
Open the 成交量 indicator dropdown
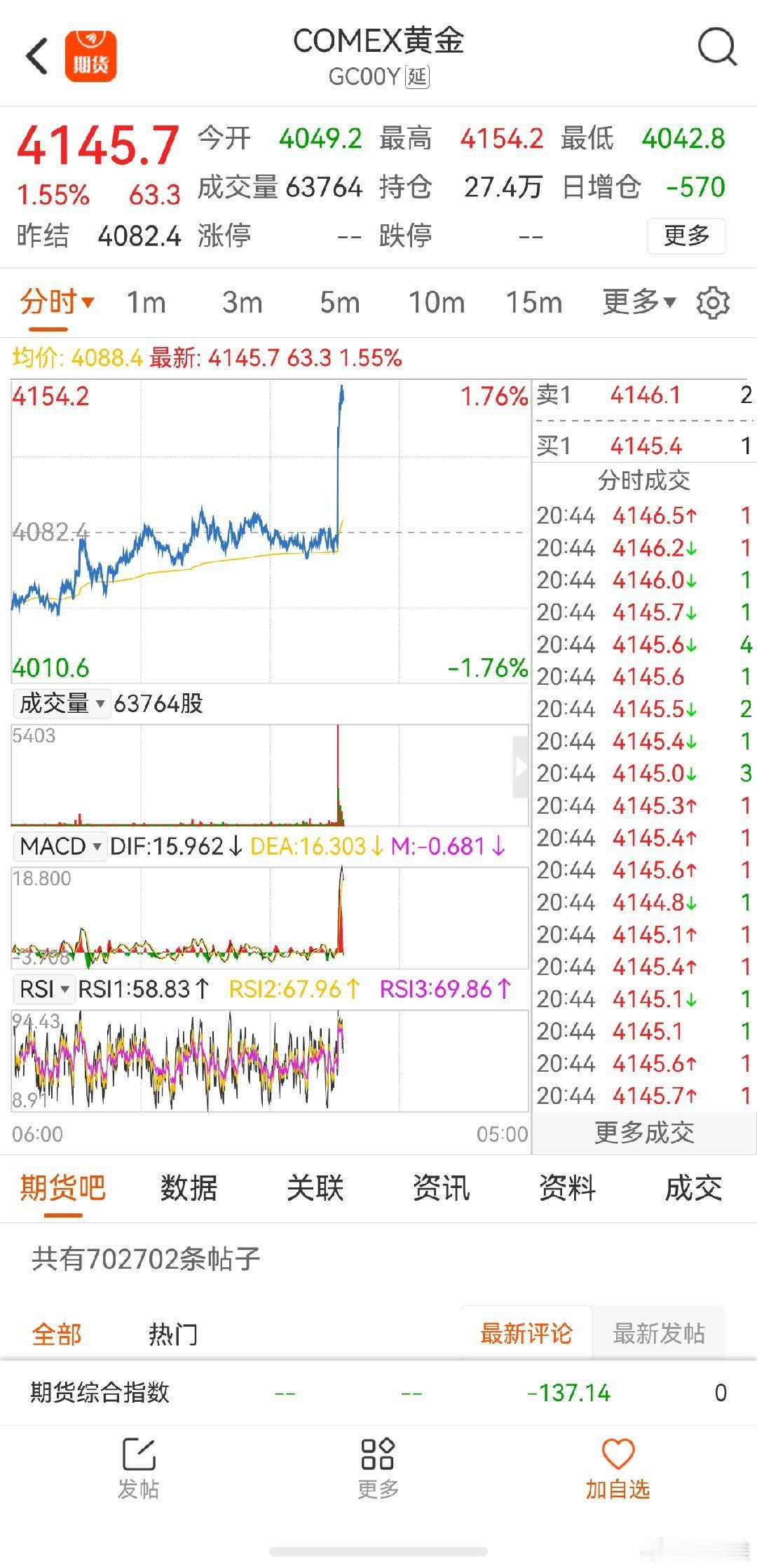tap(61, 703)
